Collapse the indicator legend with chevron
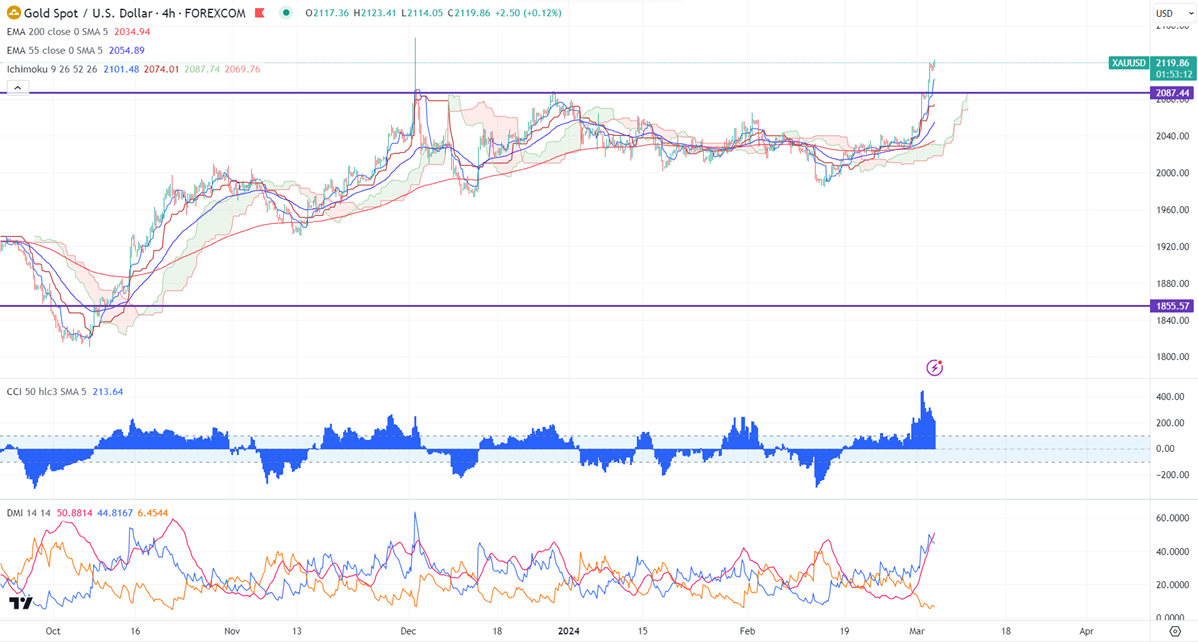1198x642 pixels. 18,89
